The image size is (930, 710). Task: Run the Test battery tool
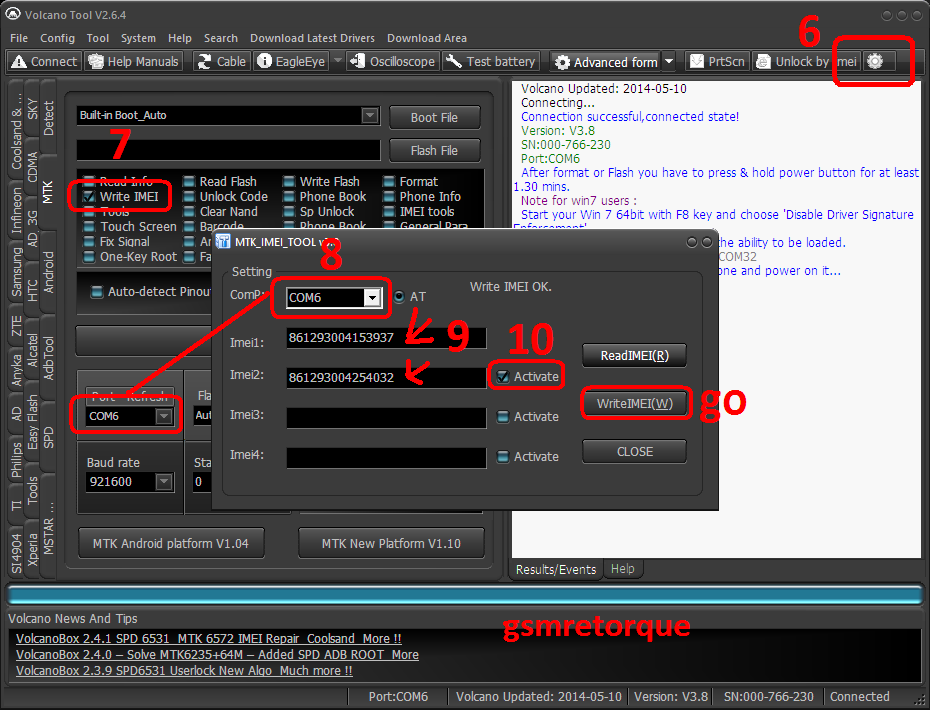491,61
